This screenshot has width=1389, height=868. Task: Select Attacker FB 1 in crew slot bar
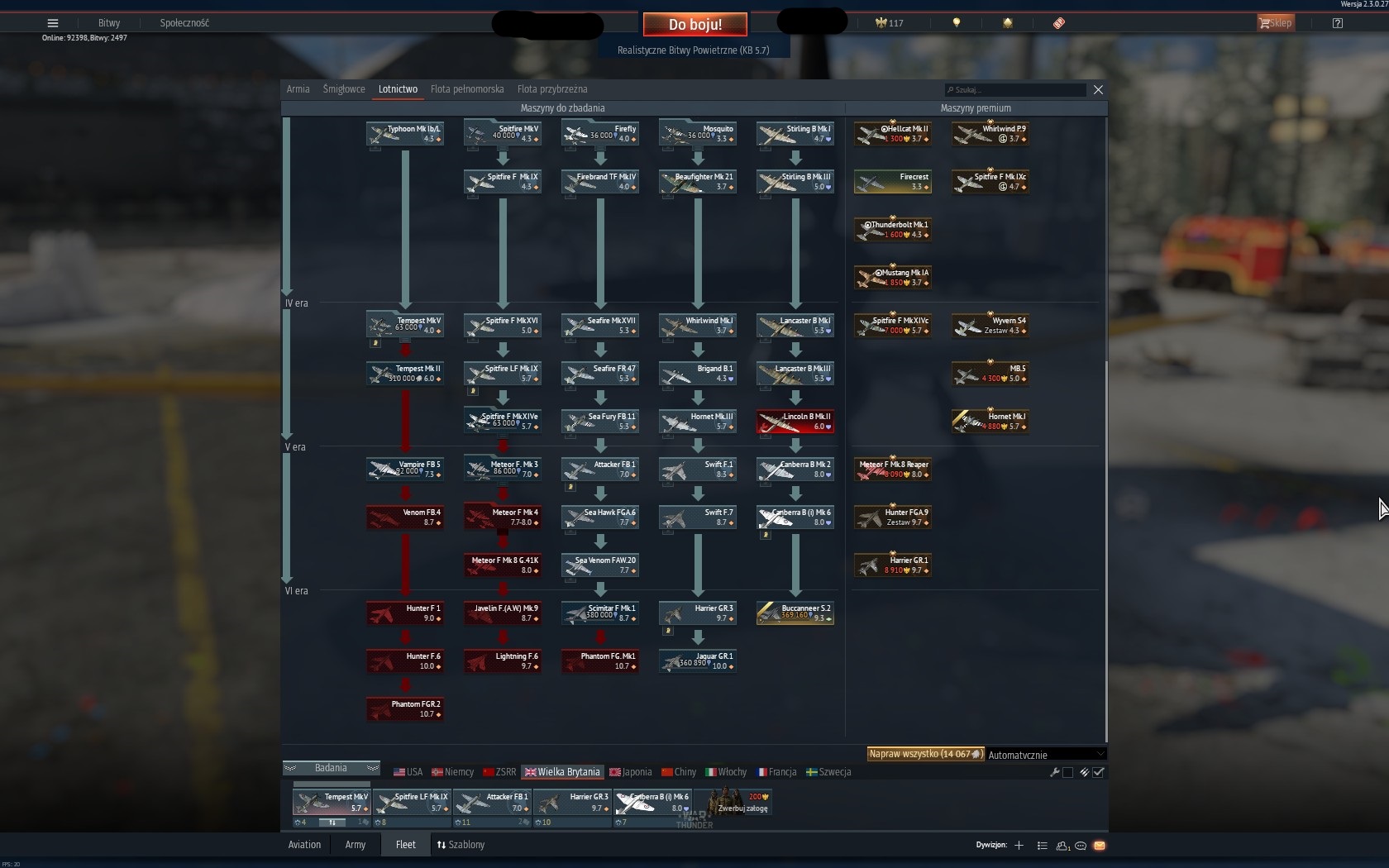(493, 803)
